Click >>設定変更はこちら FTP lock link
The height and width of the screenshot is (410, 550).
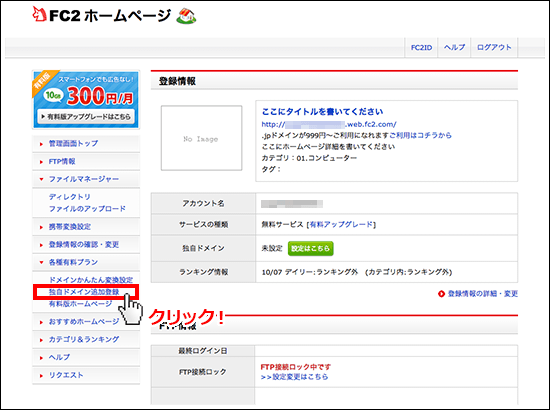[x=295, y=377]
